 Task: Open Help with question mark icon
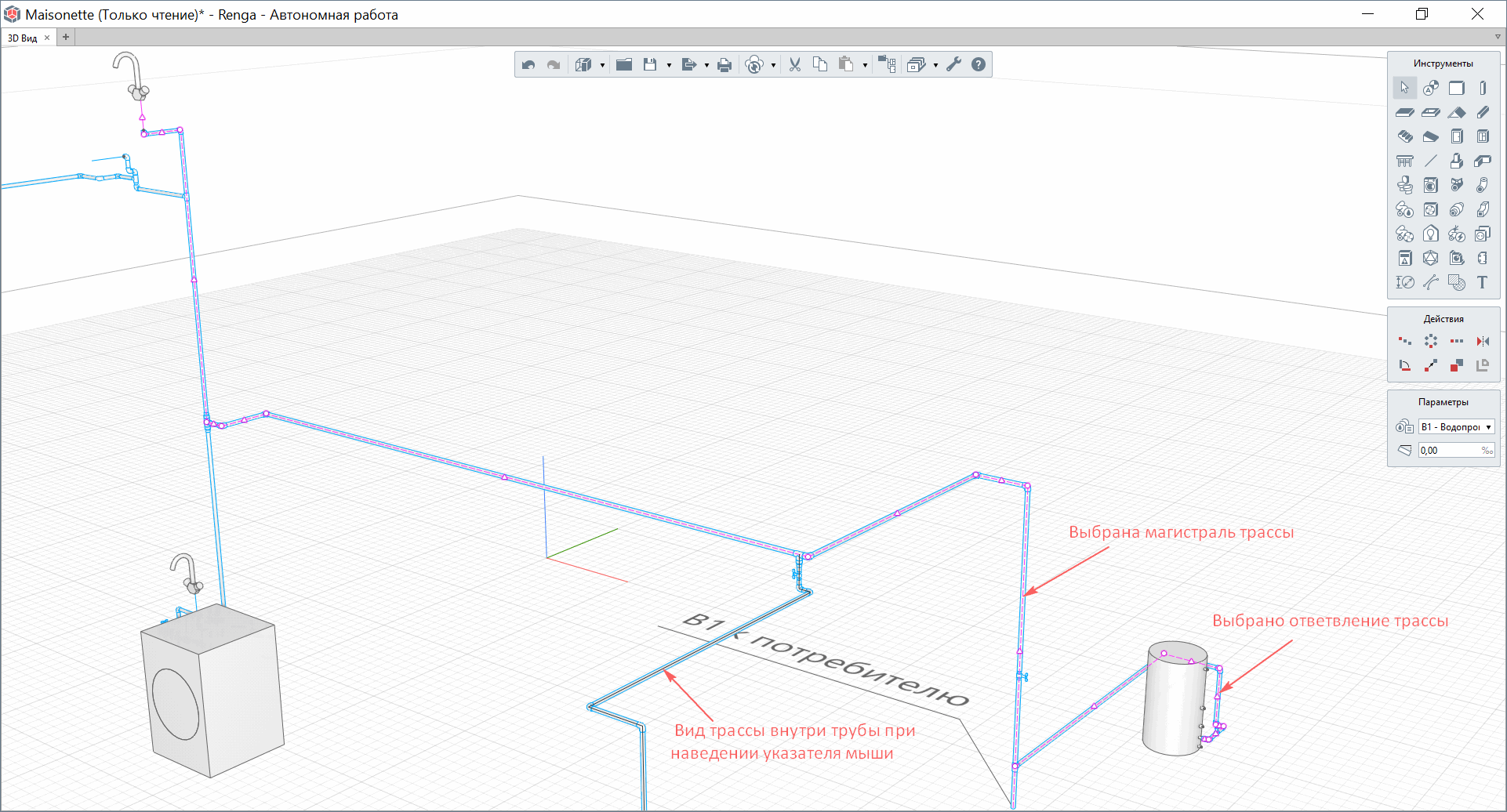(979, 65)
